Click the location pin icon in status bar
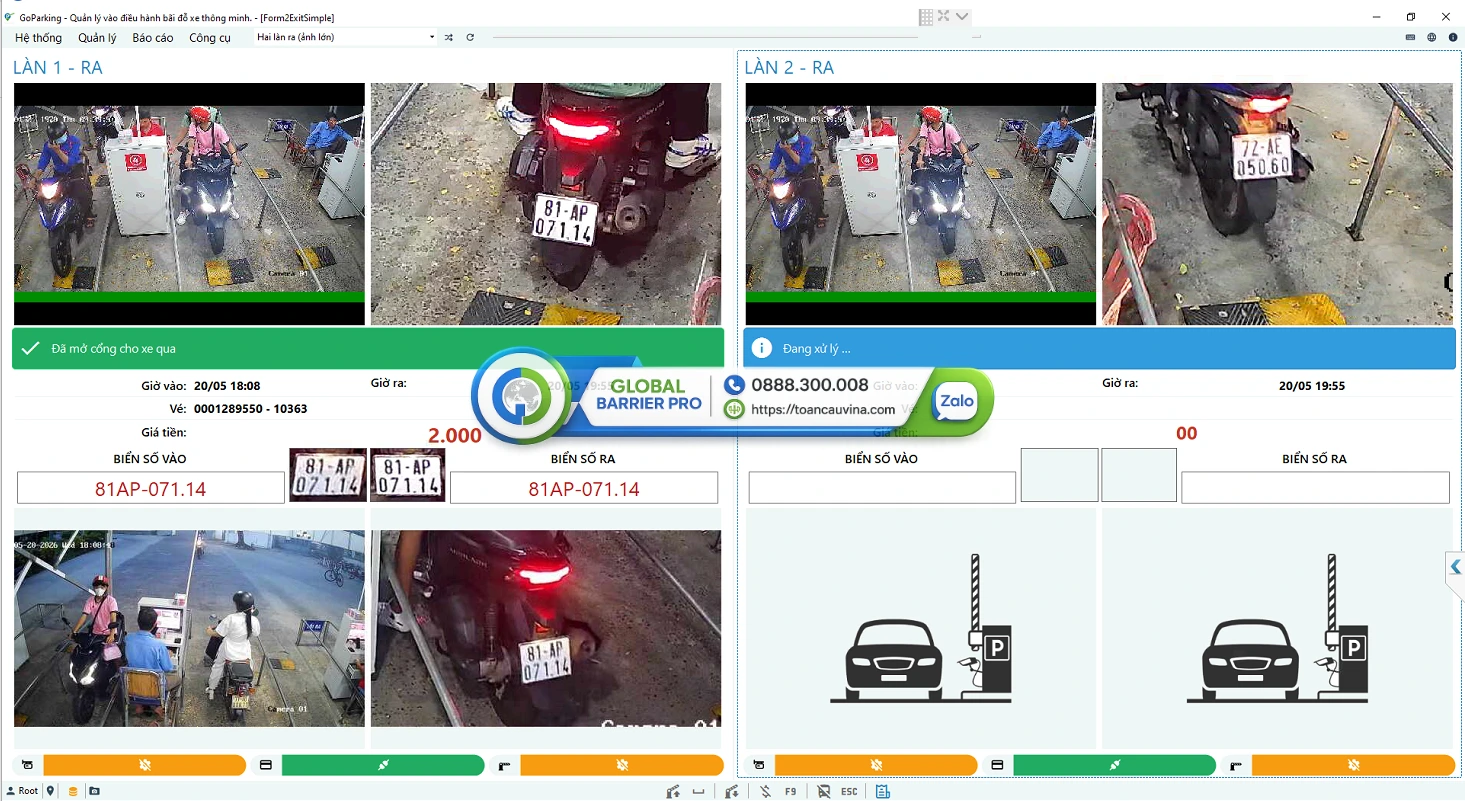This screenshot has height=801, width=1465. click(x=51, y=791)
